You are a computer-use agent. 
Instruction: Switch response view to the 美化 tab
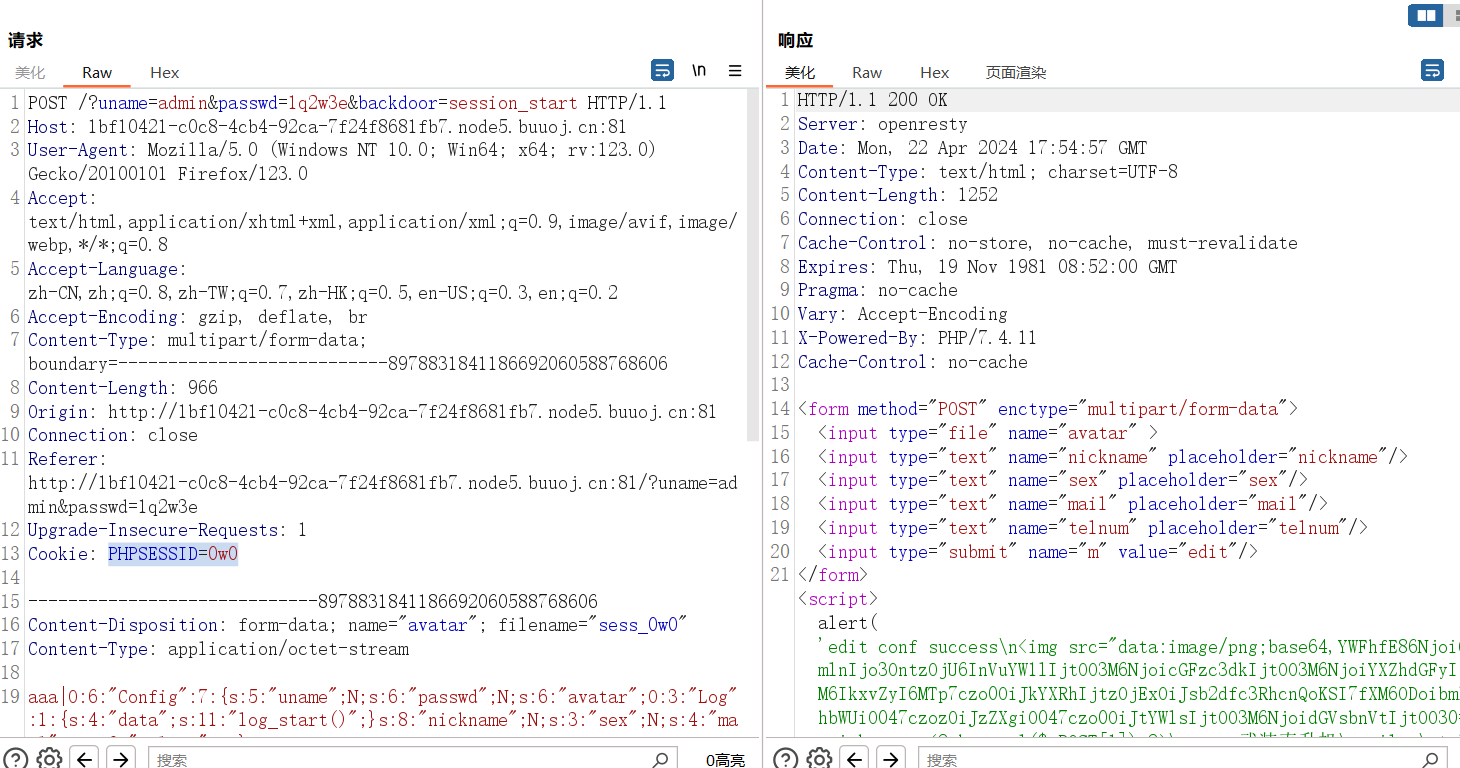[800, 72]
